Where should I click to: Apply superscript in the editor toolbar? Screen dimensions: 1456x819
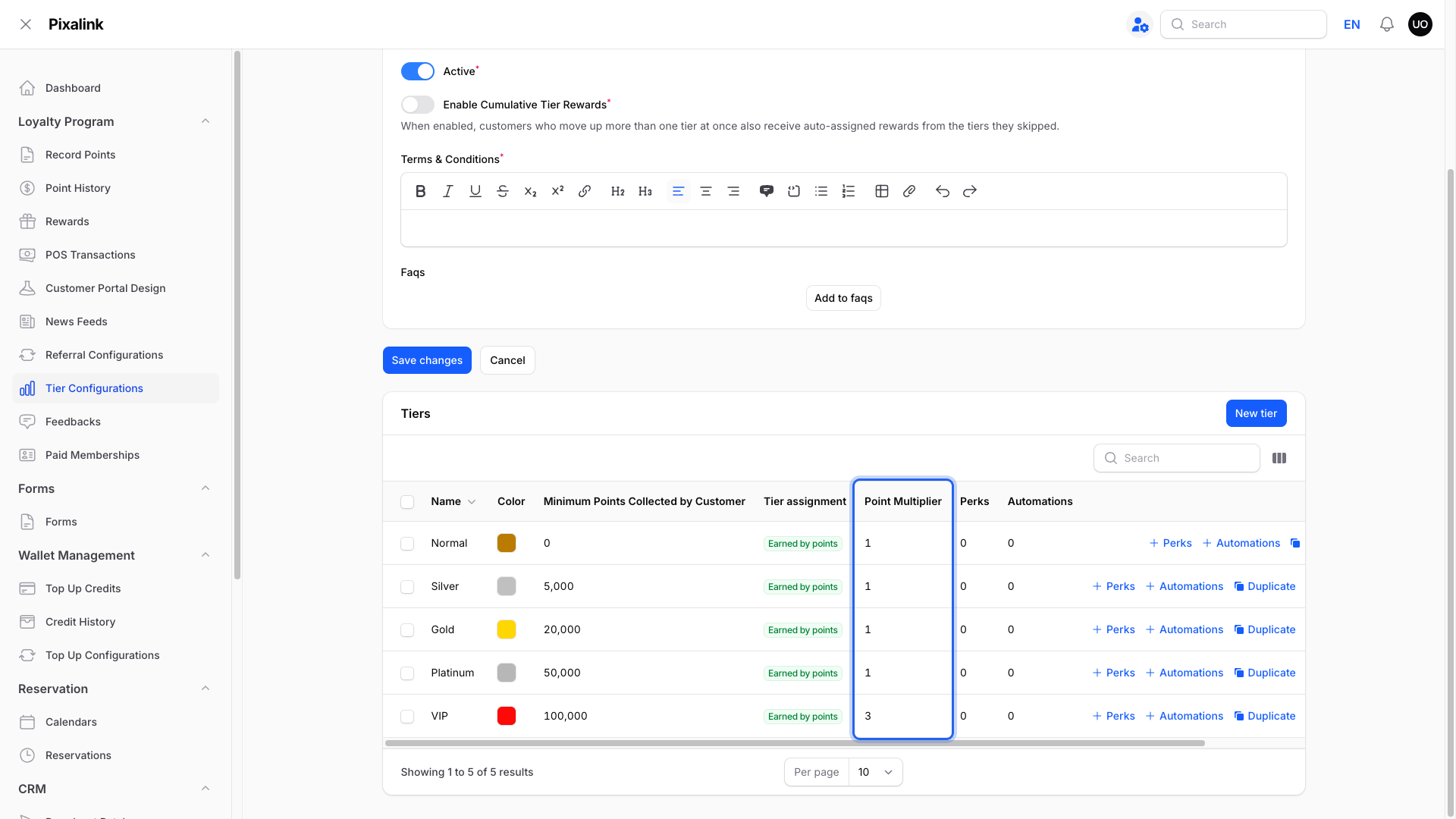(557, 191)
